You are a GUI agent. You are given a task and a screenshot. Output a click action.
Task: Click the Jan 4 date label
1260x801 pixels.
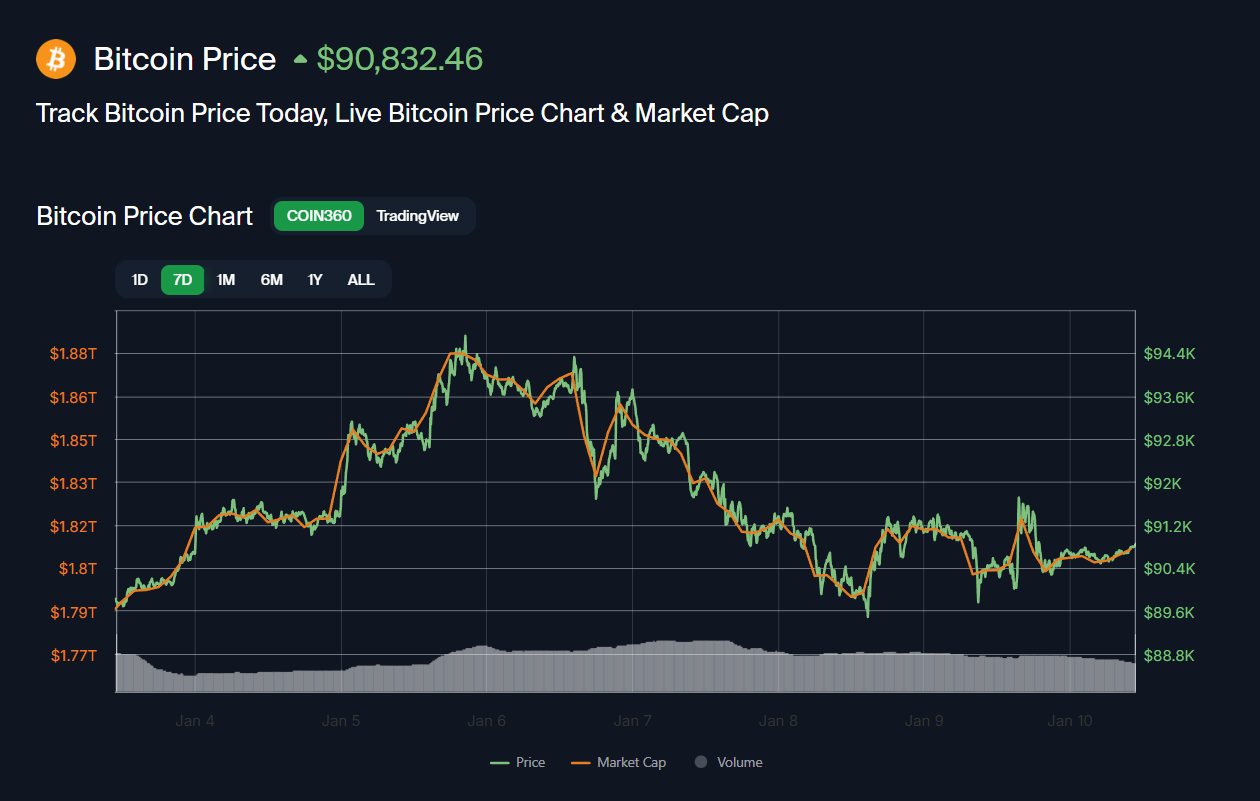pyautogui.click(x=194, y=720)
